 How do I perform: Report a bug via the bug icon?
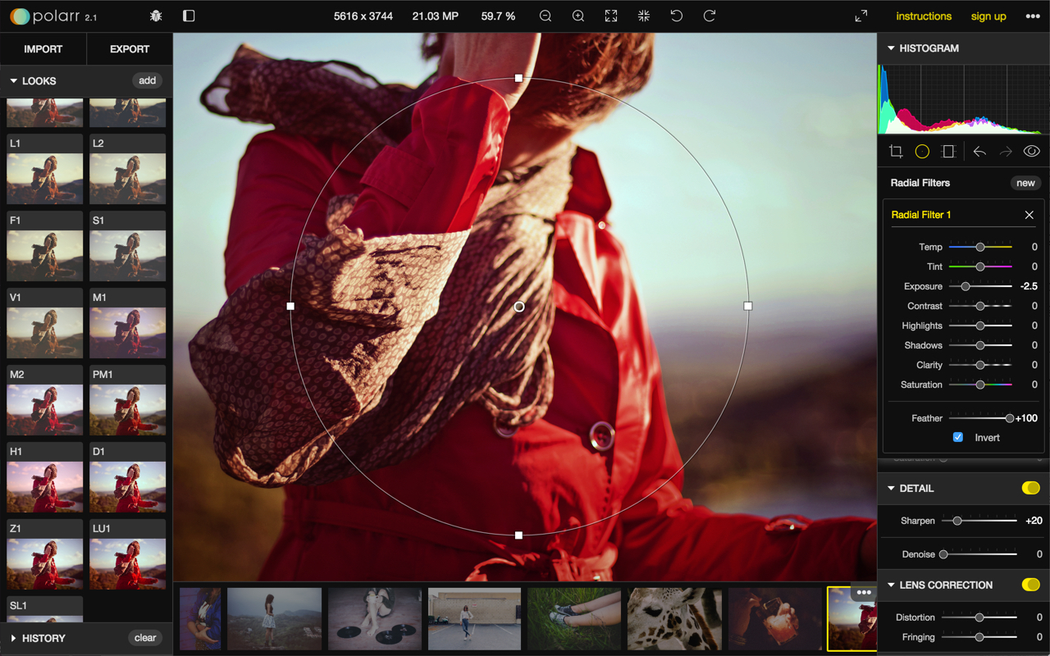pyautogui.click(x=155, y=16)
